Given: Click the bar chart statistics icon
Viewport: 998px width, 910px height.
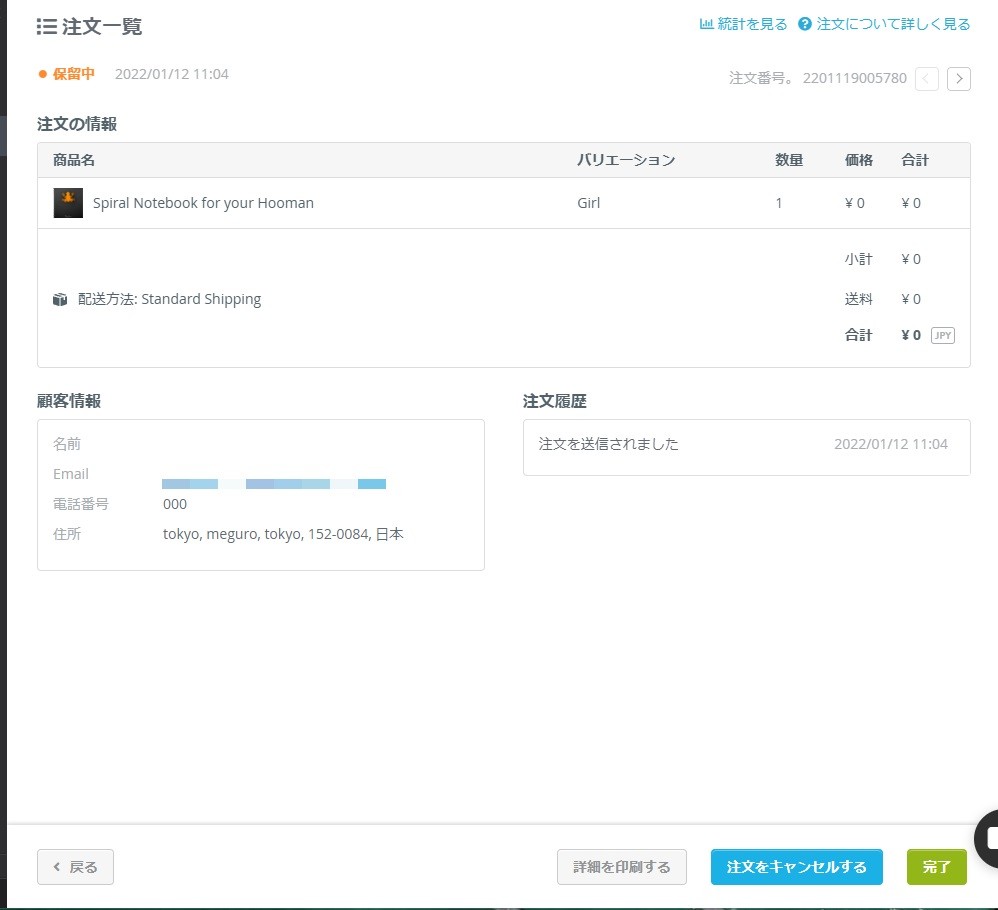Looking at the screenshot, I should point(706,24).
